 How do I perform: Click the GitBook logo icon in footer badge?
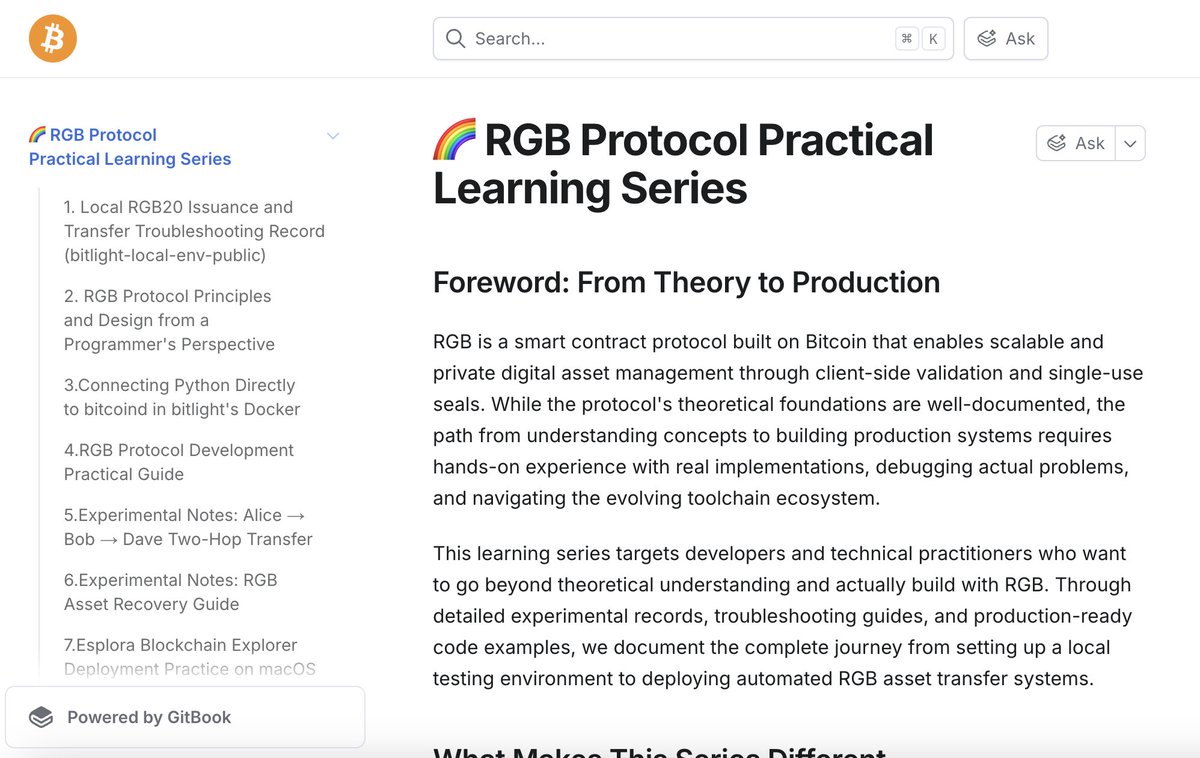click(x=41, y=717)
